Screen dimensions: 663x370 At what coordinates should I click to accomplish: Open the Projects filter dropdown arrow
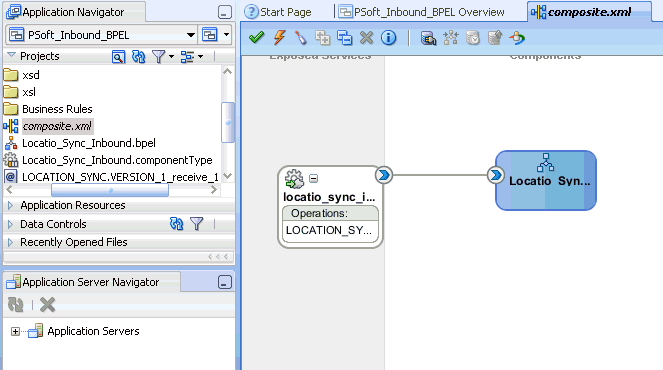171,56
